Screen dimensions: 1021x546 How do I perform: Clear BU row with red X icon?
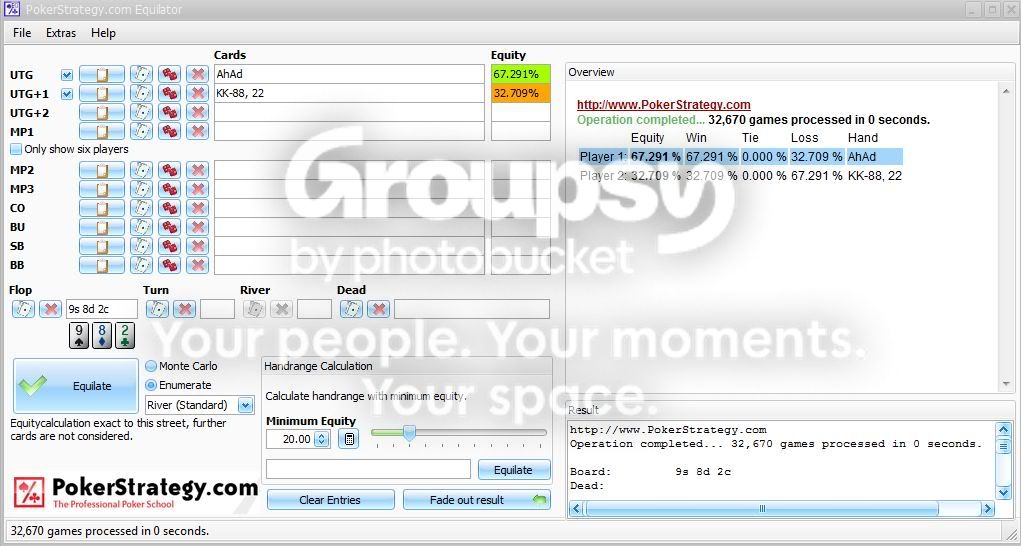[197, 227]
